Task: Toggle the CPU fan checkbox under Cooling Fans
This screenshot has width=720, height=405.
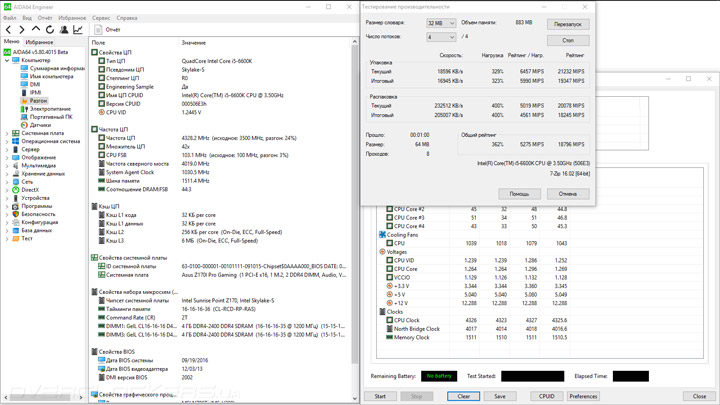Action: 389,243
